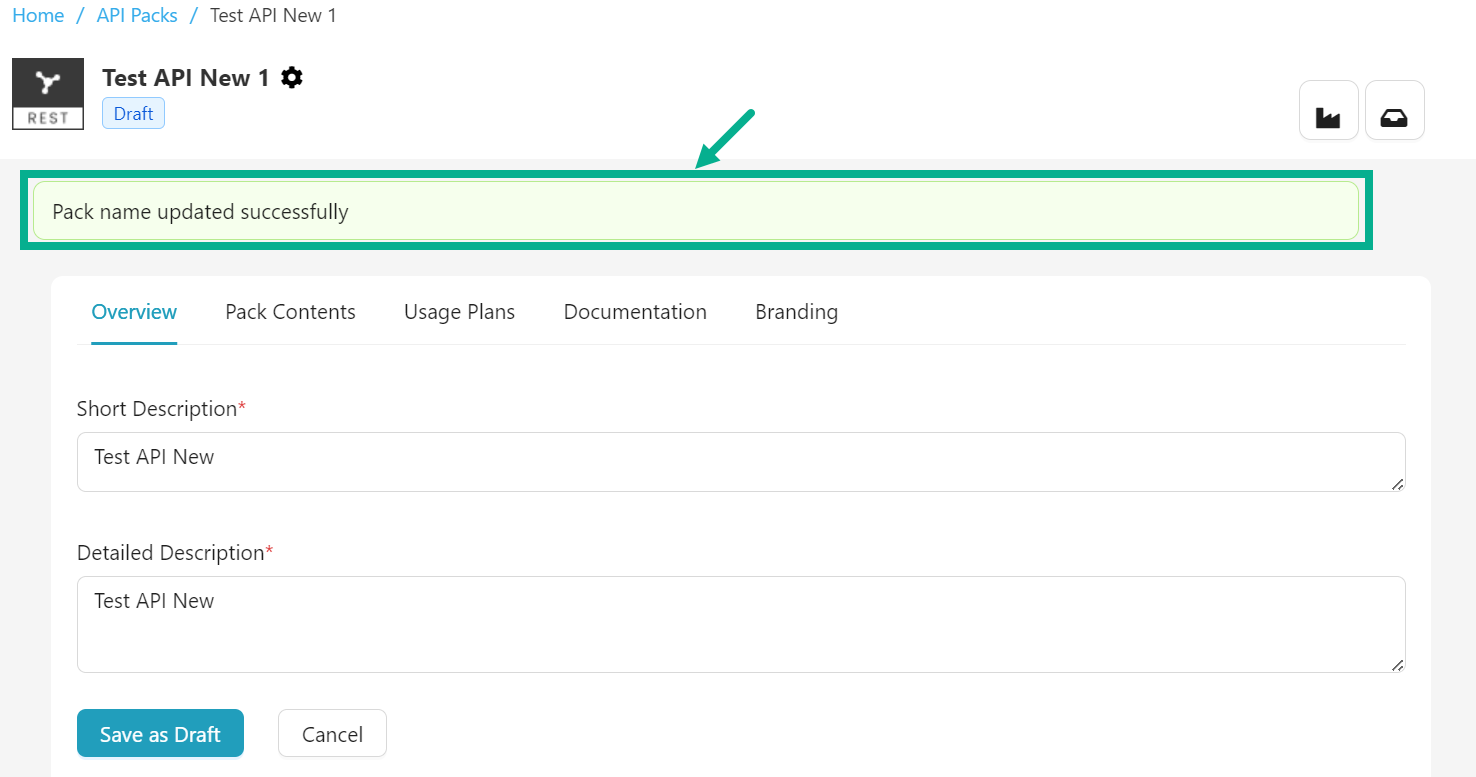Viewport: 1476px width, 777px height.
Task: Switch to the Branding tab
Action: coord(796,312)
